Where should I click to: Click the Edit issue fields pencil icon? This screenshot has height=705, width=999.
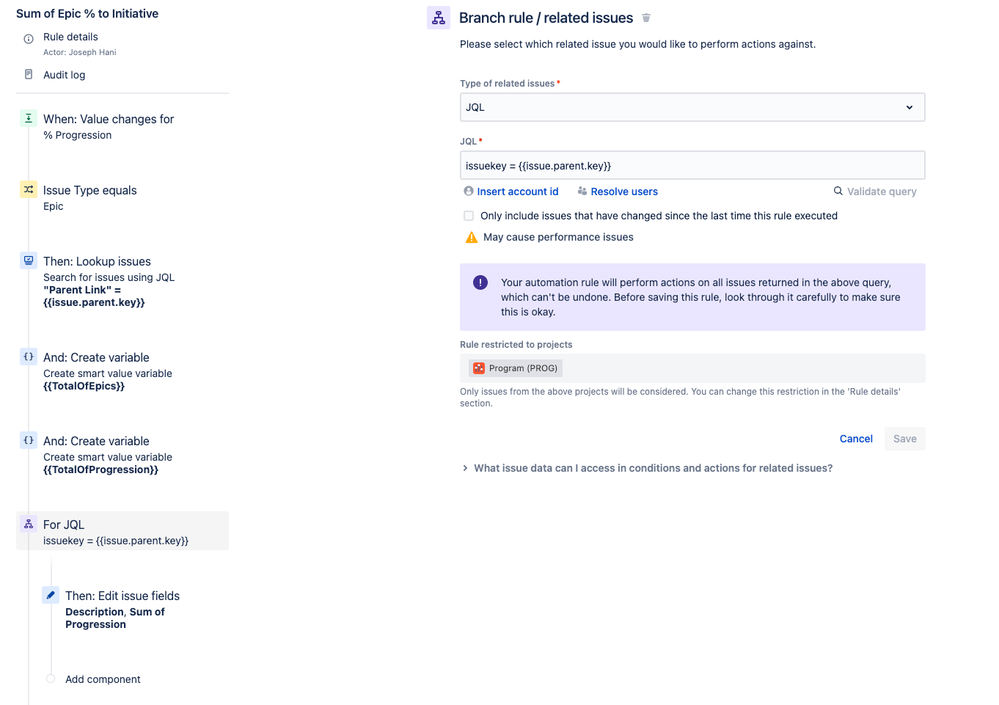click(51, 595)
